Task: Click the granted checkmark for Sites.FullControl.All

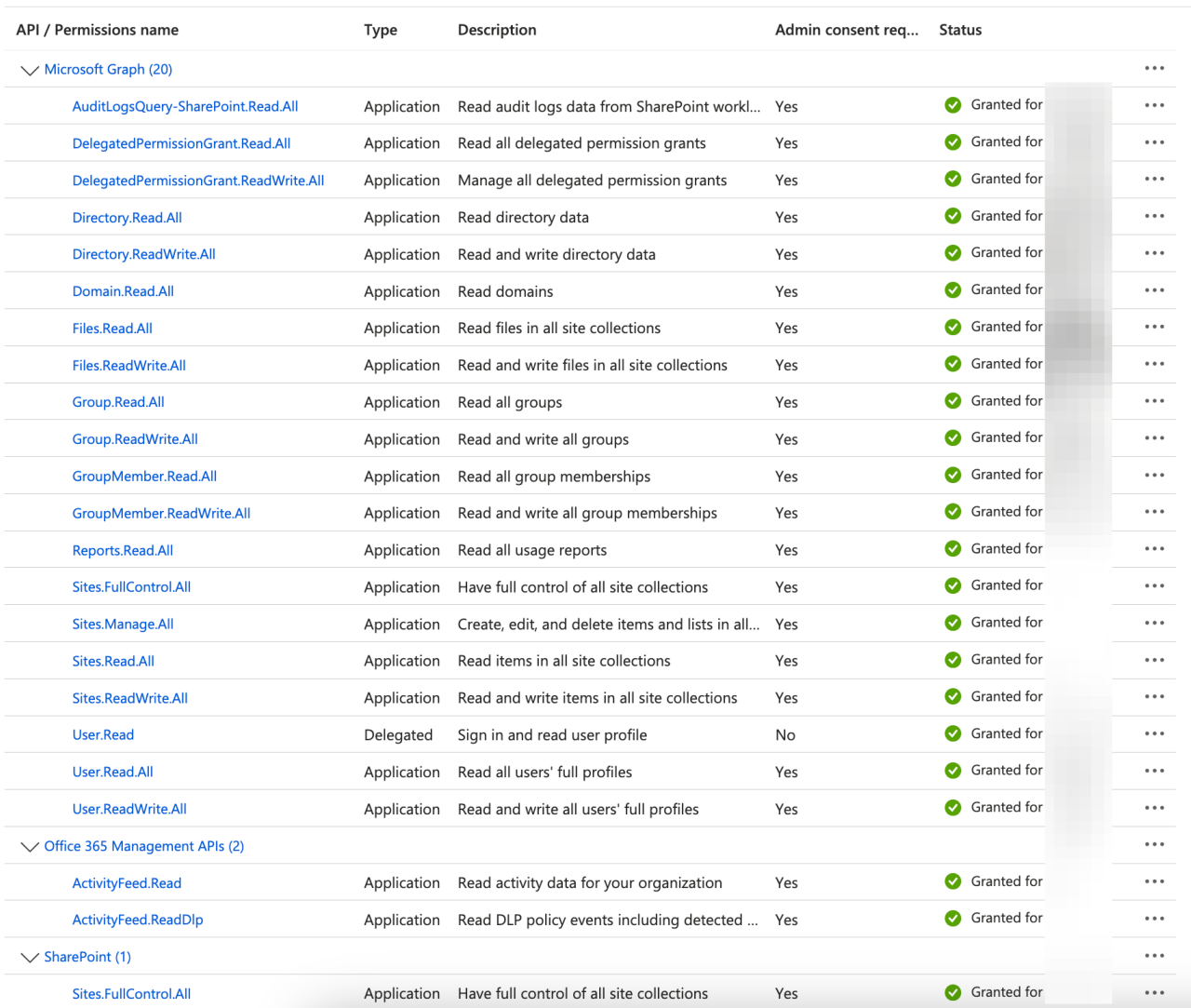Action: pyautogui.click(x=953, y=585)
